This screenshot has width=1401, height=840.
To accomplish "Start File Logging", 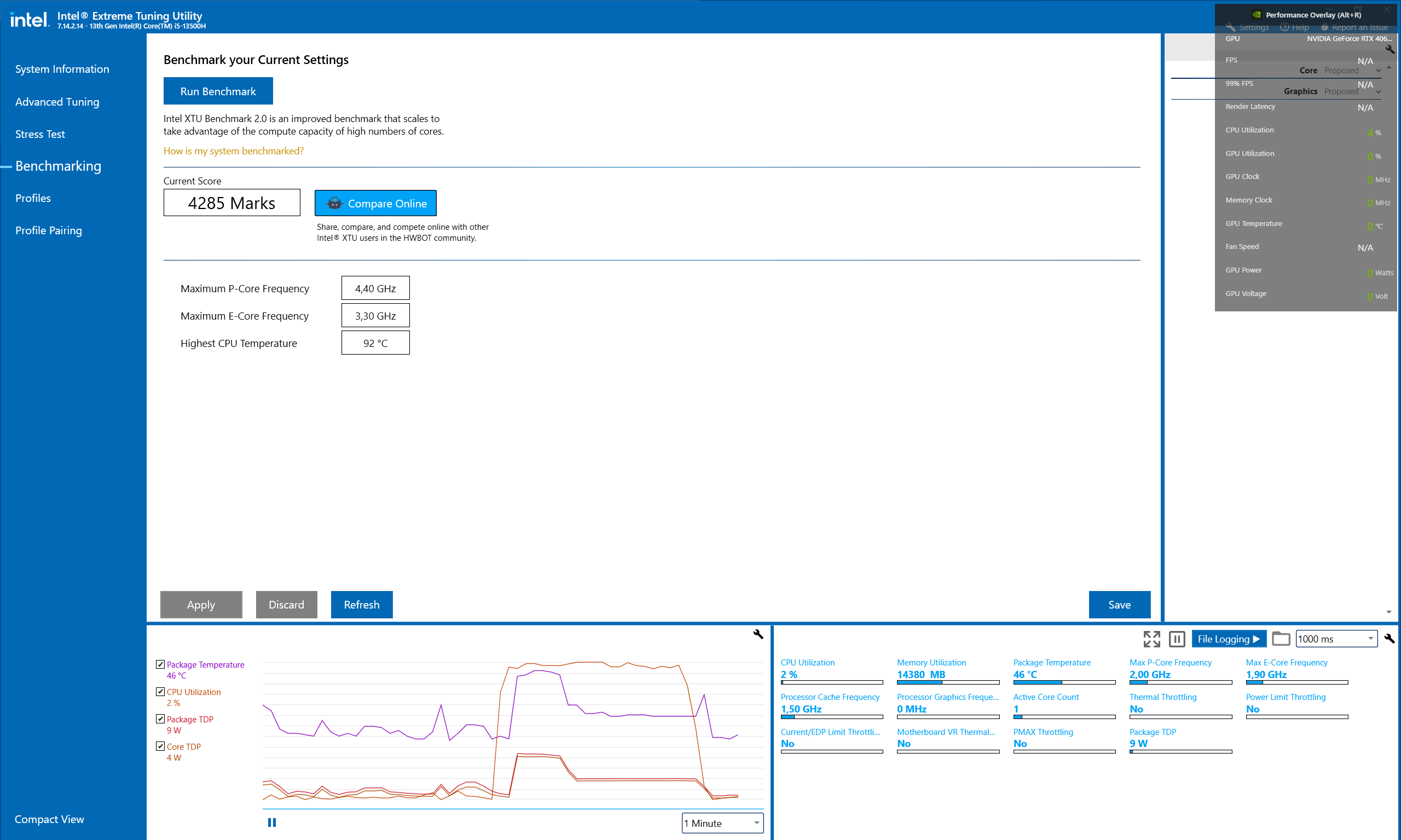I will [x=1229, y=639].
